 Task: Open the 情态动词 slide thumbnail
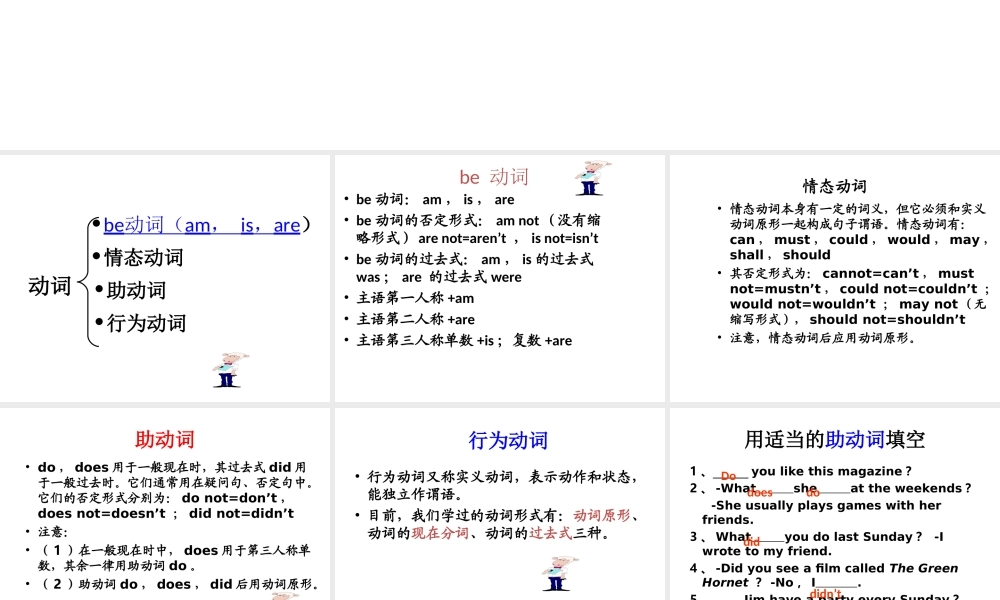coord(834,278)
